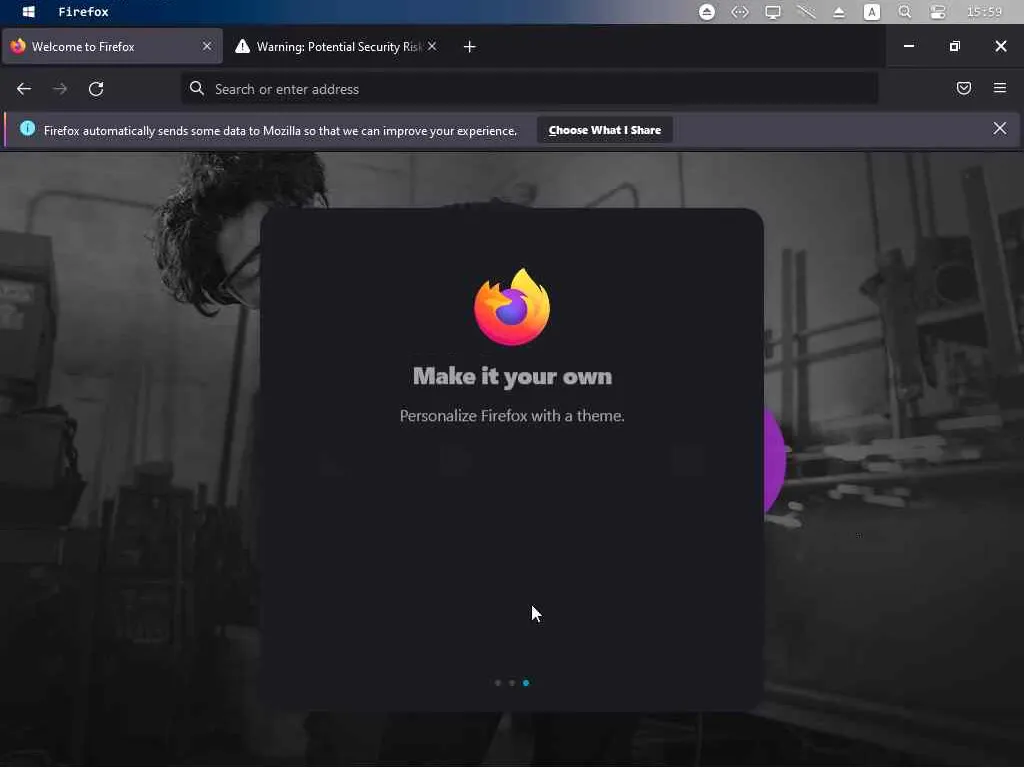Minimize the Firefox window

908,46
